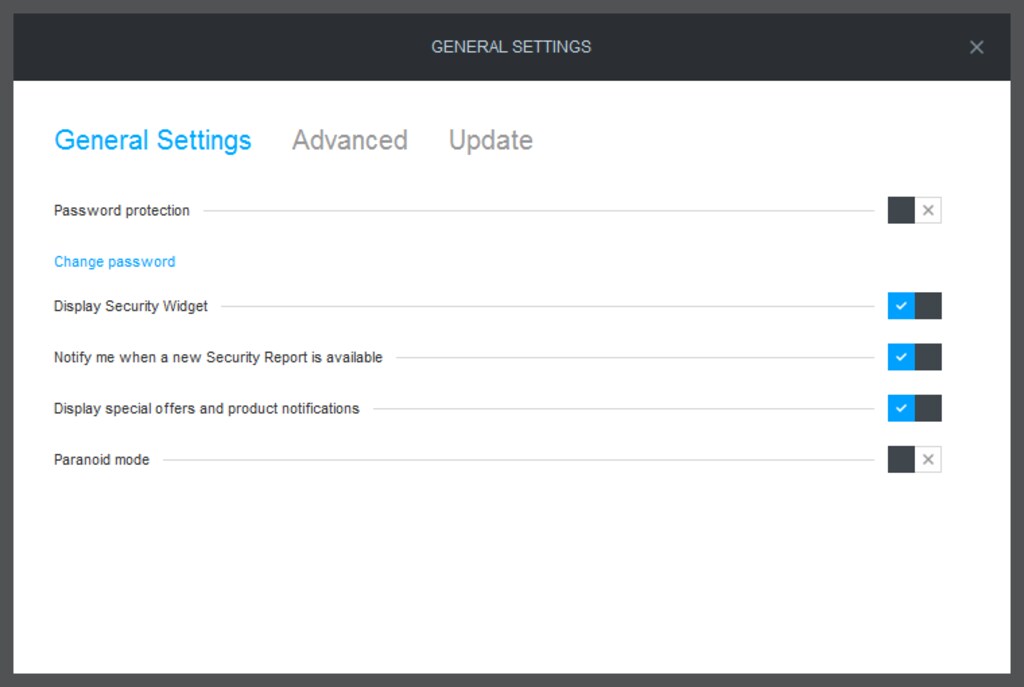
Task: Enable the Password protection switch
Action: (x=914, y=210)
